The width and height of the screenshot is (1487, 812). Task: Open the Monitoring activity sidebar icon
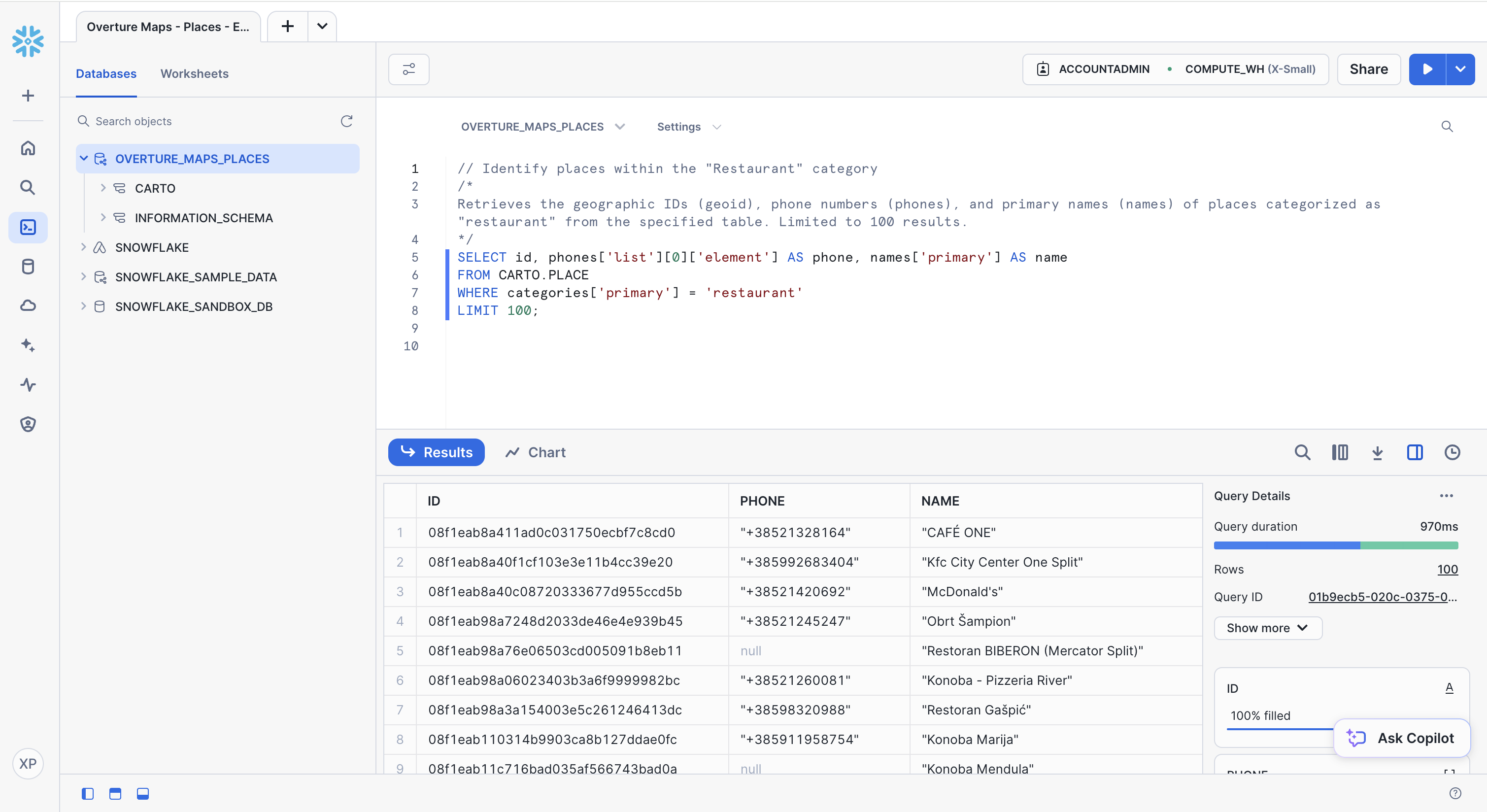tap(28, 384)
